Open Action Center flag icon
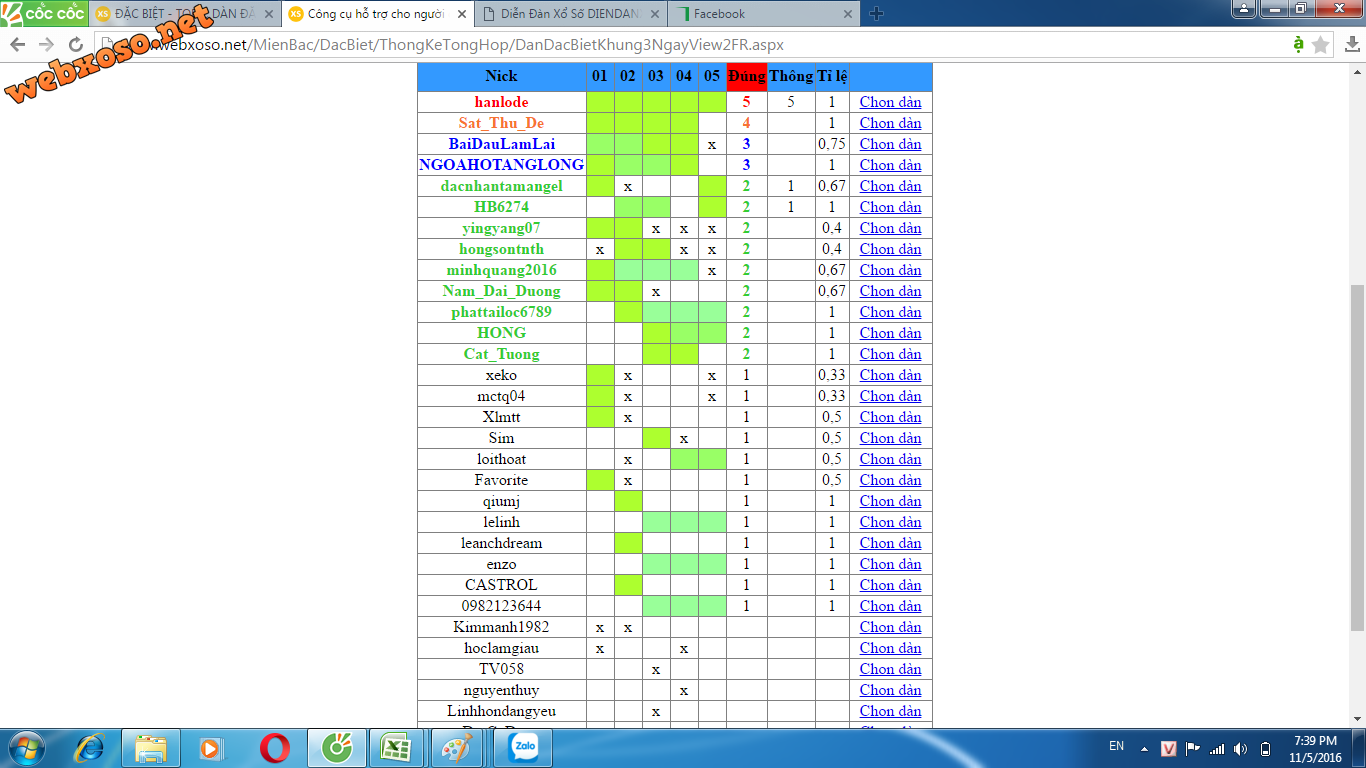 1193,748
